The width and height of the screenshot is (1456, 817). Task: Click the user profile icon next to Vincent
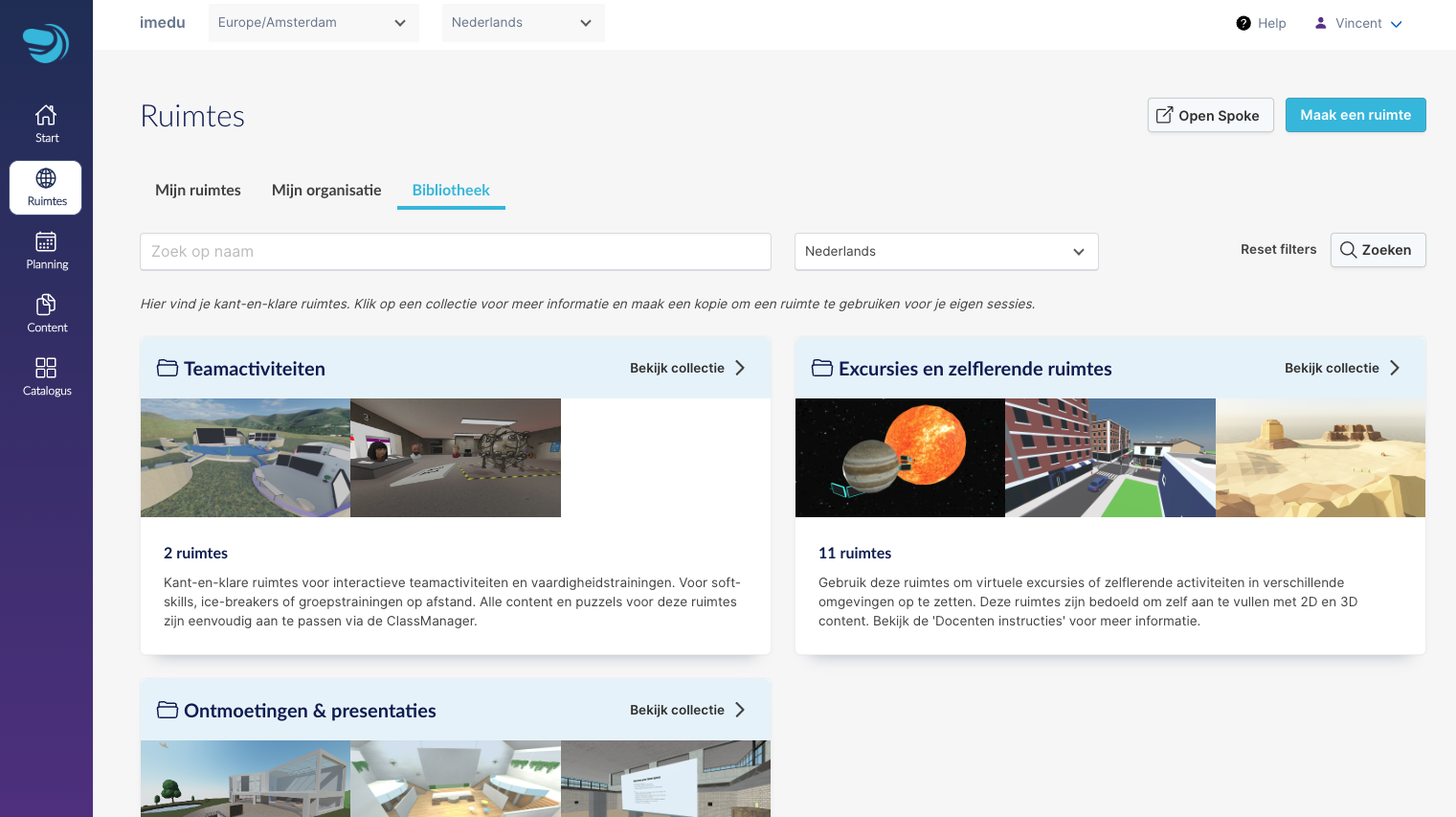(1321, 23)
